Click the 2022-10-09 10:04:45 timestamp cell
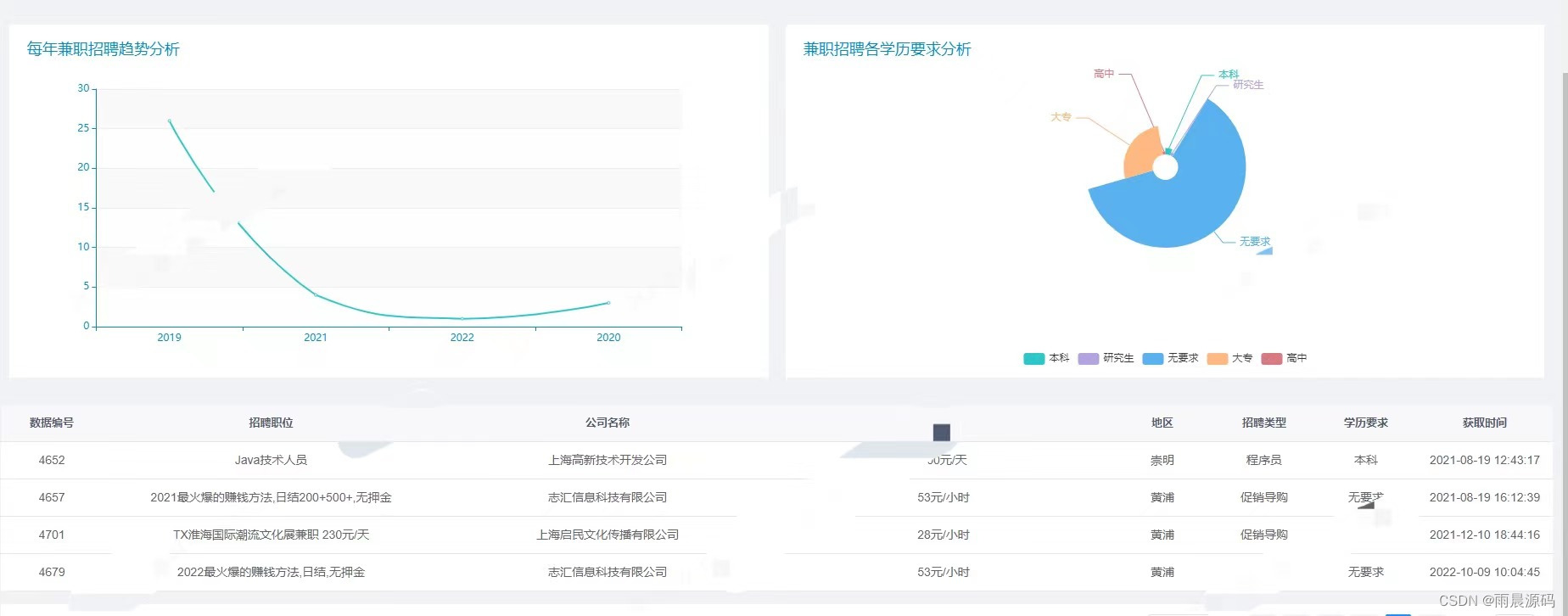 coord(1485,572)
